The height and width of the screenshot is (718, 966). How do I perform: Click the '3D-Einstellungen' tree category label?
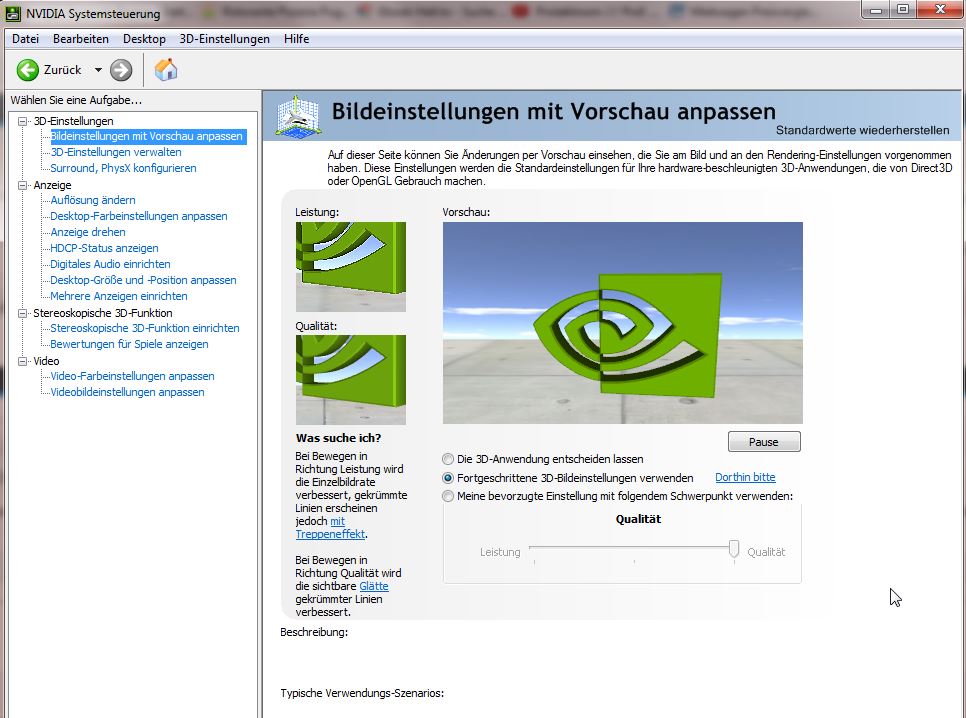pos(73,121)
